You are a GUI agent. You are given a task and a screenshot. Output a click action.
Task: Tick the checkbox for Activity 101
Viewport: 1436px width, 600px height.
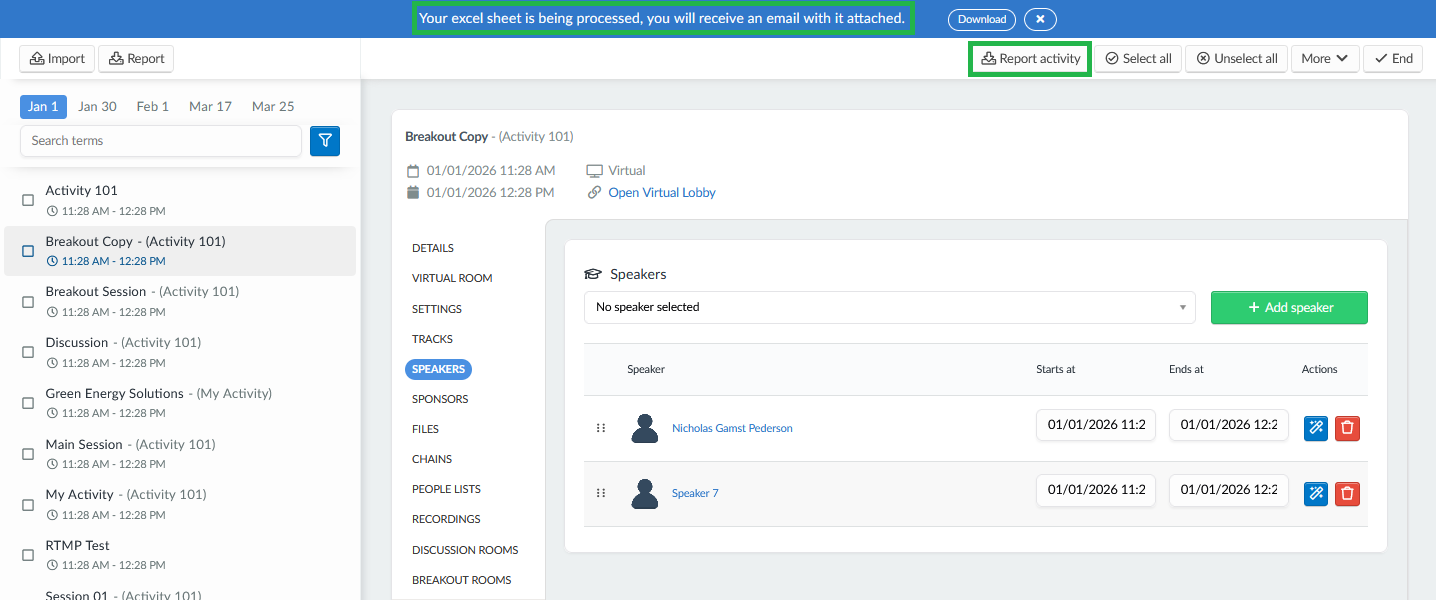click(28, 200)
